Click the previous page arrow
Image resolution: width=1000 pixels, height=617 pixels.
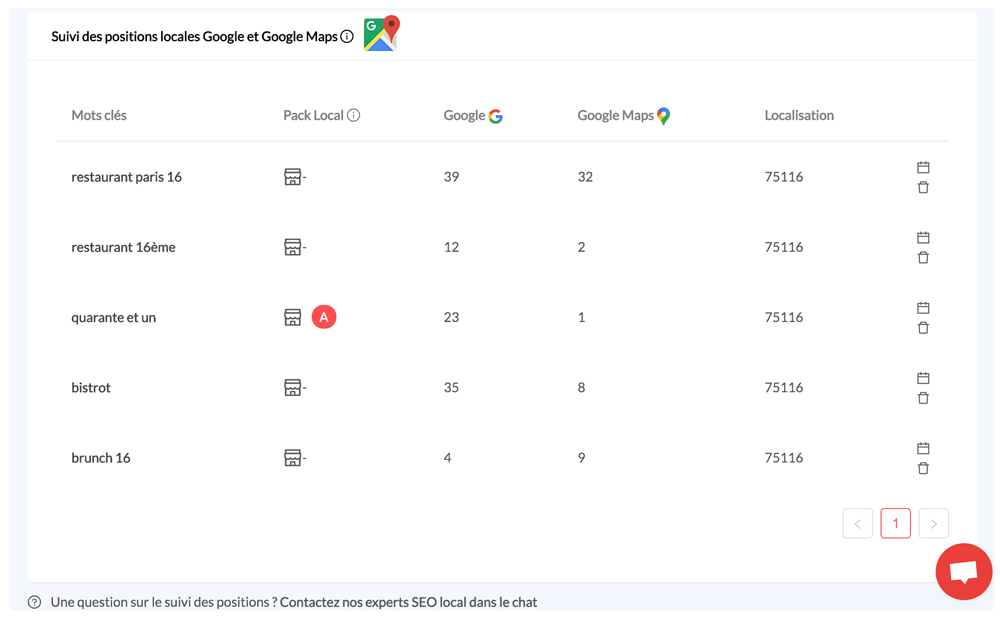click(x=857, y=523)
